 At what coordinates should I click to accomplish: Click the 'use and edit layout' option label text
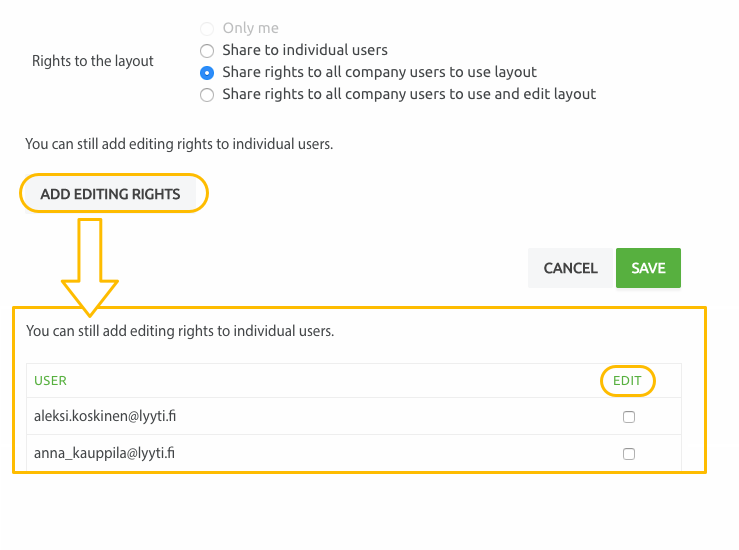pos(409,94)
